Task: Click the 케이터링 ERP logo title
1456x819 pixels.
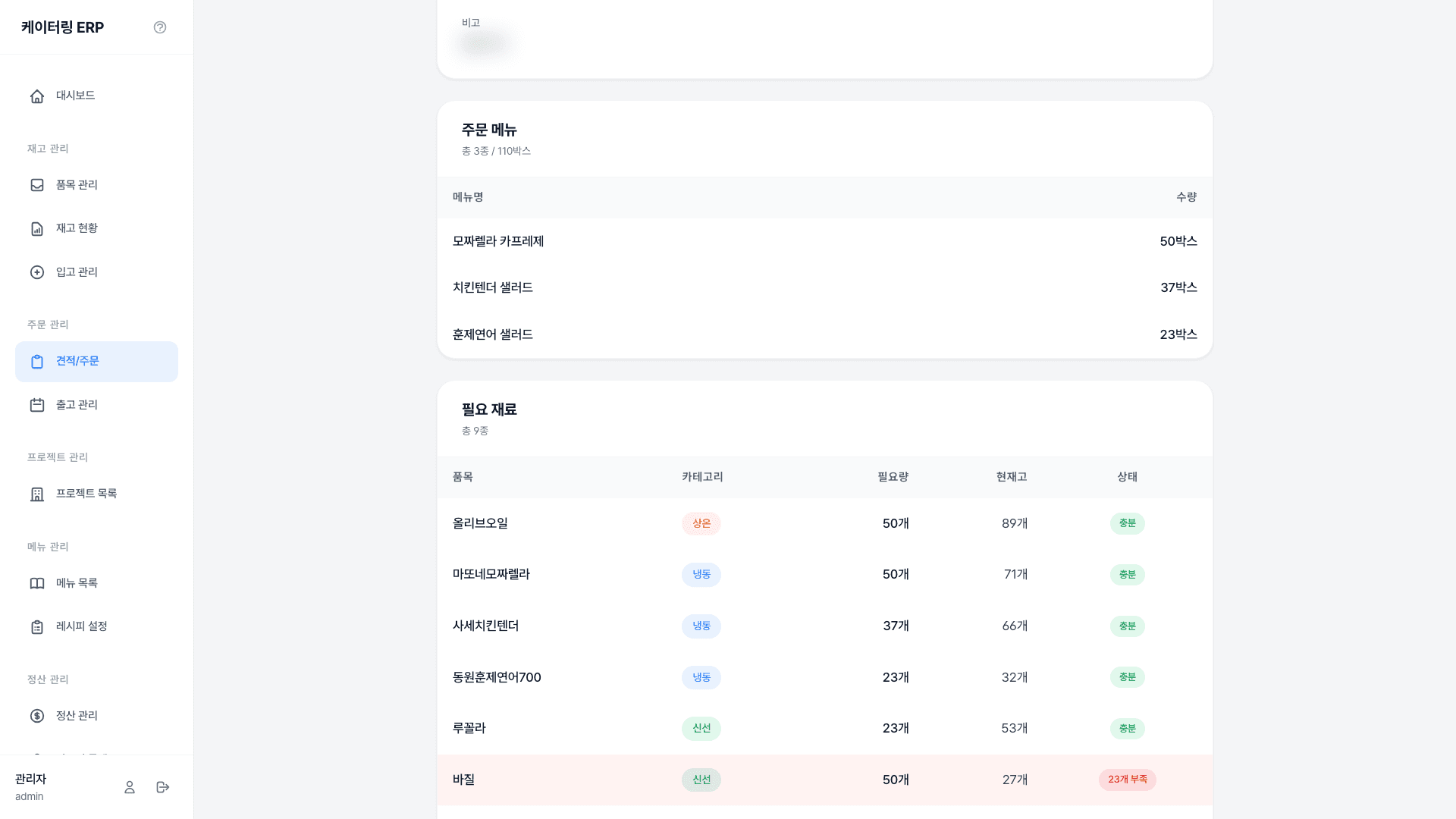Action: point(62,27)
